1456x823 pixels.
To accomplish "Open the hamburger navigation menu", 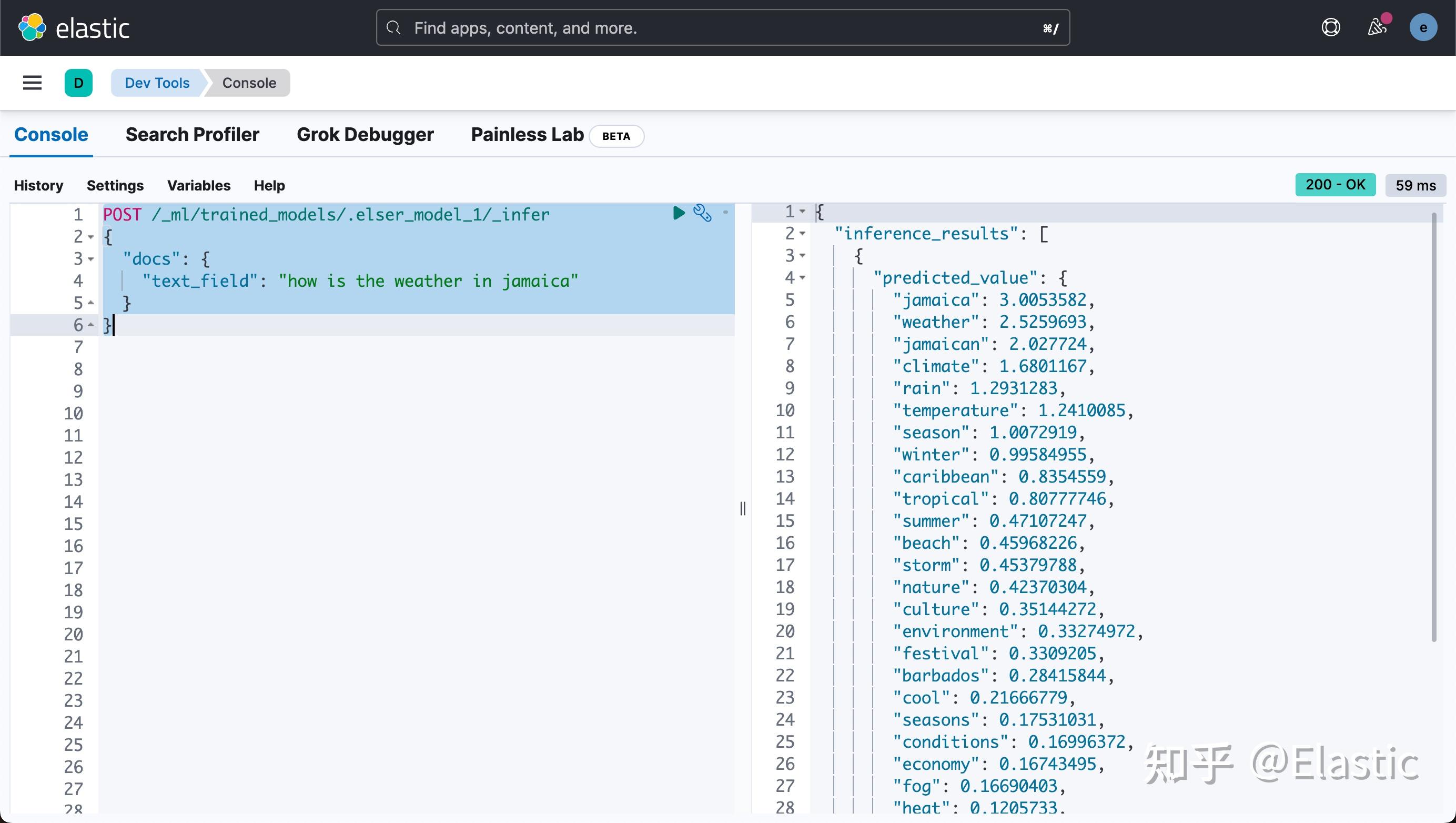I will [x=32, y=83].
